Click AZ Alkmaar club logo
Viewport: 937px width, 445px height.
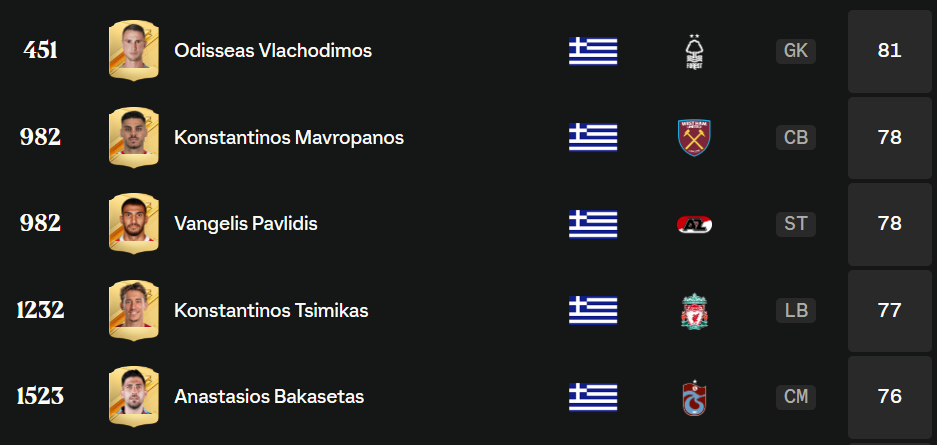pyautogui.click(x=694, y=224)
